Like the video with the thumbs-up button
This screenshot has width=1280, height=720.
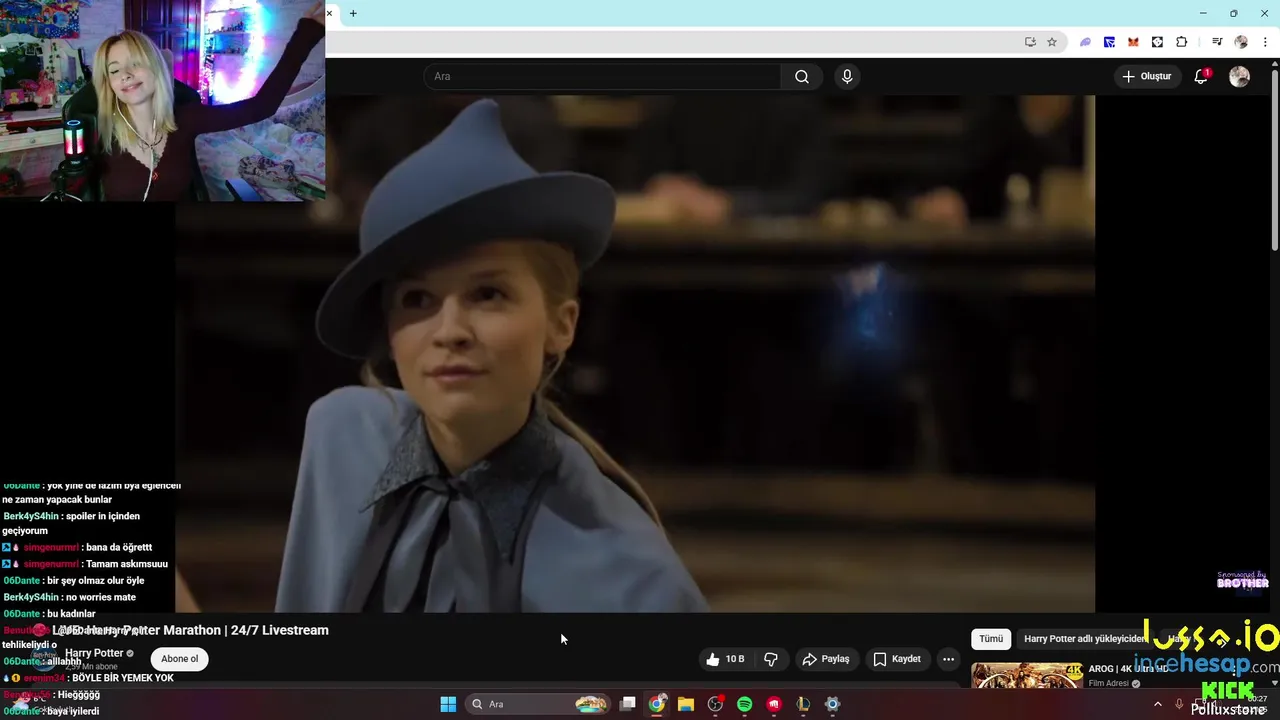coord(725,659)
